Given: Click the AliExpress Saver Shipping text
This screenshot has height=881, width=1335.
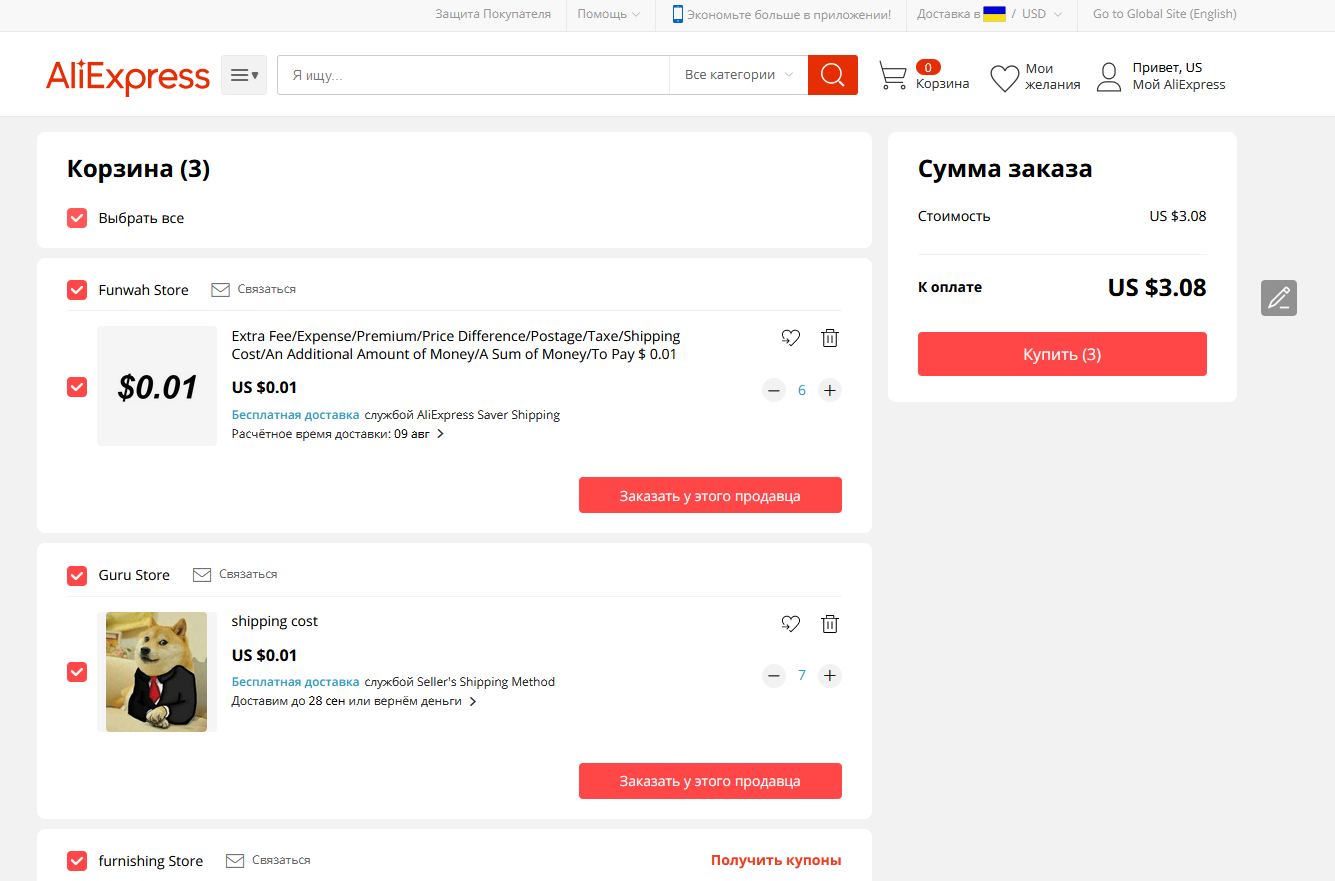Looking at the screenshot, I should [x=488, y=415].
